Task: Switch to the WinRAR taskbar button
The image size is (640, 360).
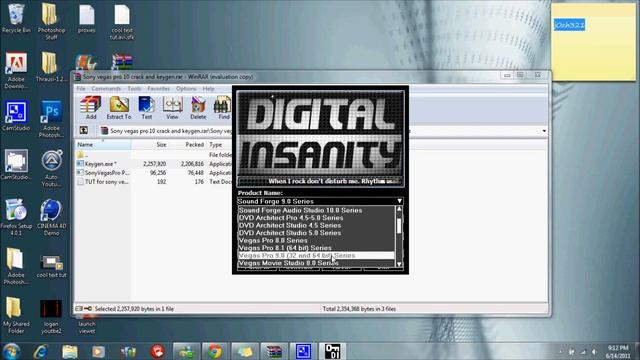Action: [x=274, y=351]
